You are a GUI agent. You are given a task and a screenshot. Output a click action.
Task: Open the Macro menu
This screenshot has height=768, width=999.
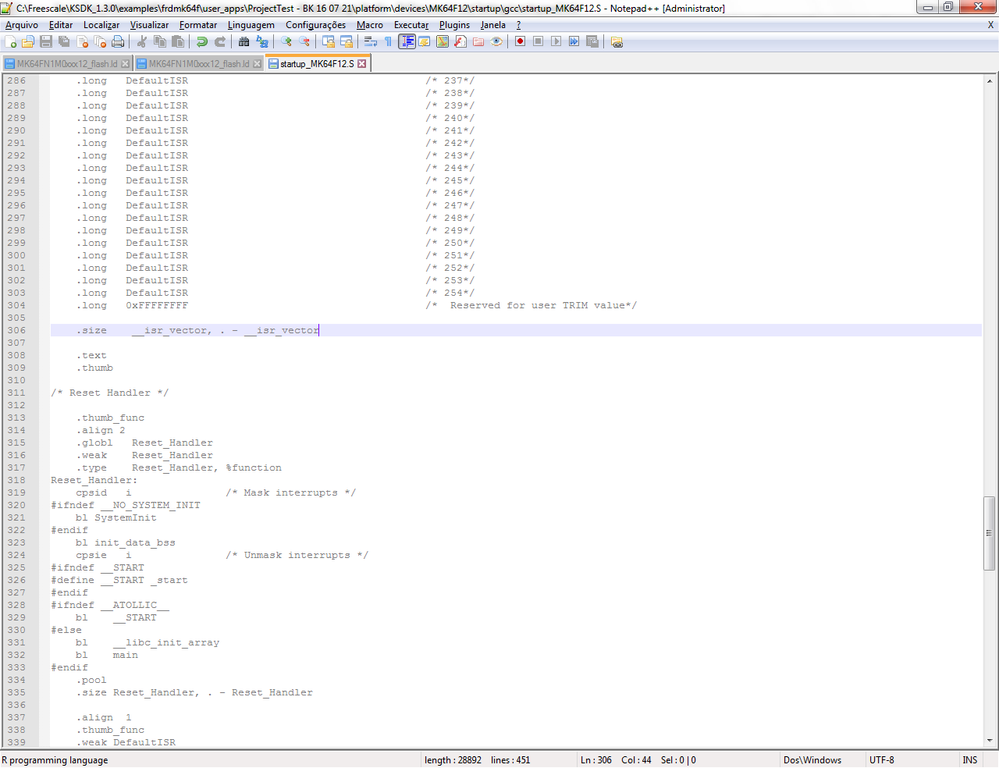pos(370,25)
